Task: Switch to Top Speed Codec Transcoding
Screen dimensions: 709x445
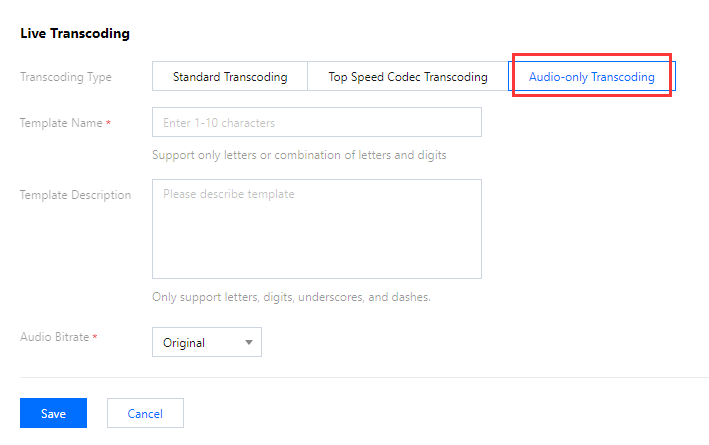Action: pyautogui.click(x=407, y=77)
